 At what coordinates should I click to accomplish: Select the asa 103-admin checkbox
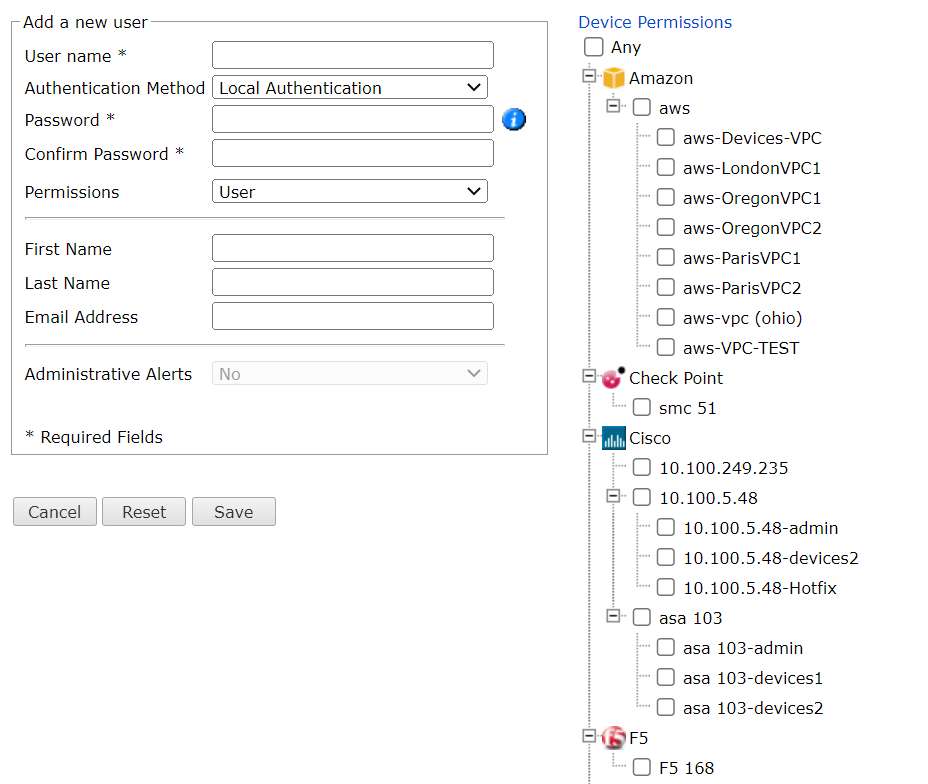[666, 648]
